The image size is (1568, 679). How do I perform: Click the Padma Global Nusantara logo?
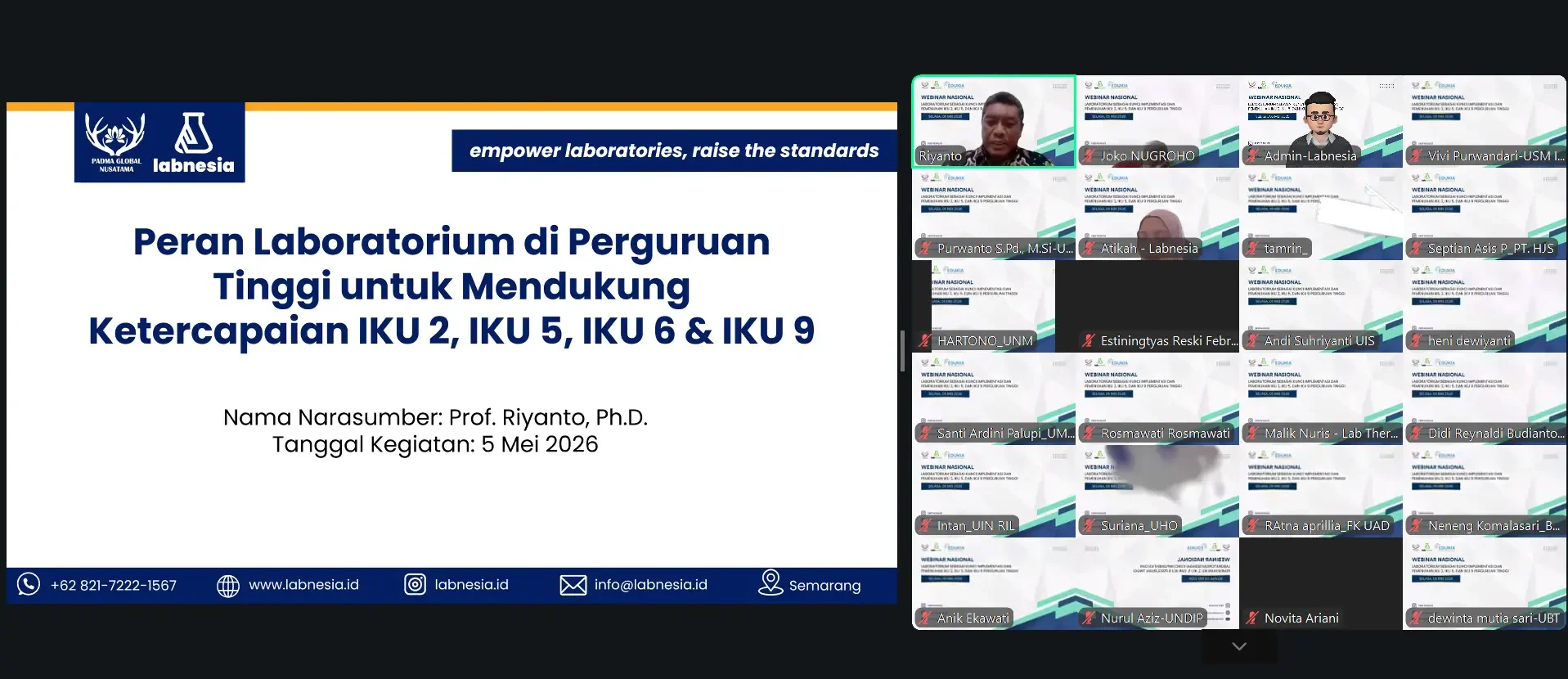click(x=115, y=143)
